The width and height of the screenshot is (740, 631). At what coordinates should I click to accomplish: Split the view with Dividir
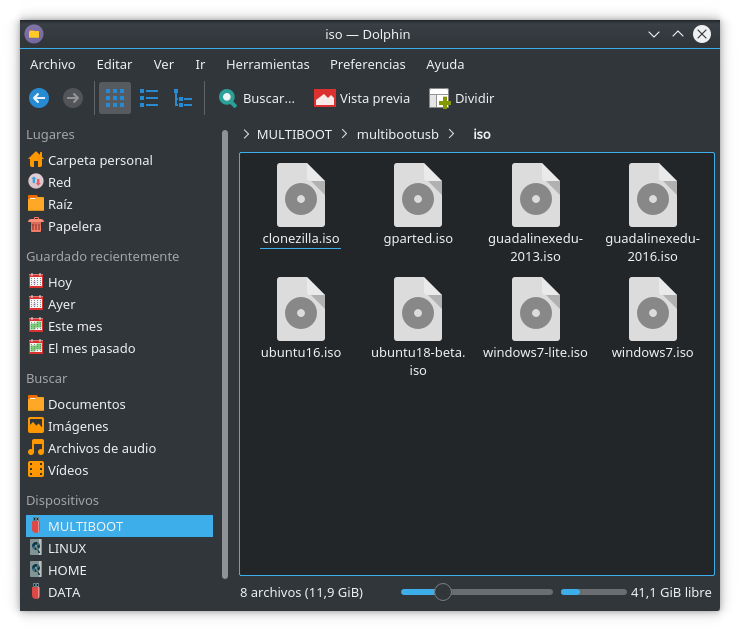[462, 98]
